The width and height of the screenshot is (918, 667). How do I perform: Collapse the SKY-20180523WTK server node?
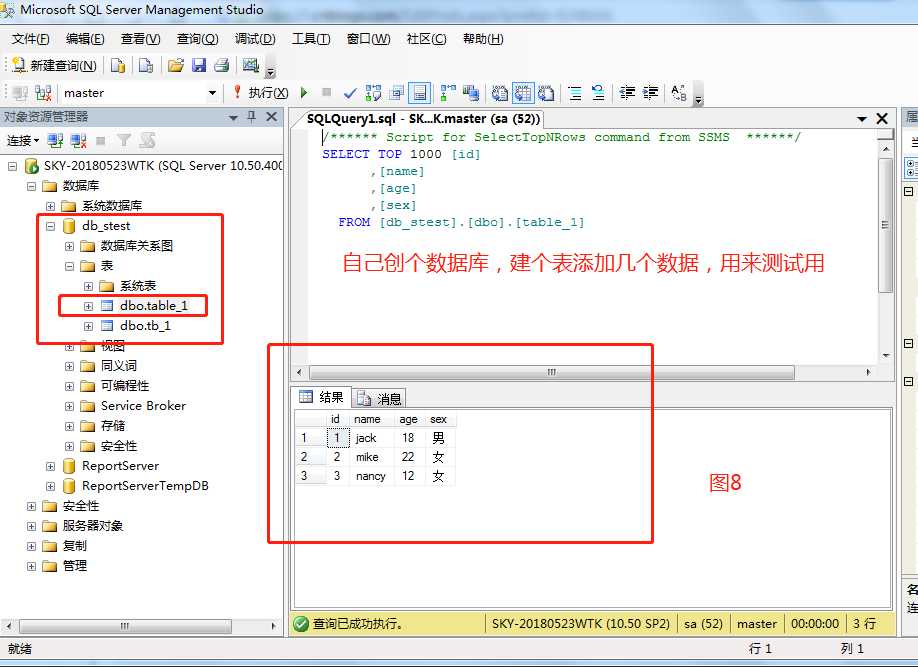[12, 166]
